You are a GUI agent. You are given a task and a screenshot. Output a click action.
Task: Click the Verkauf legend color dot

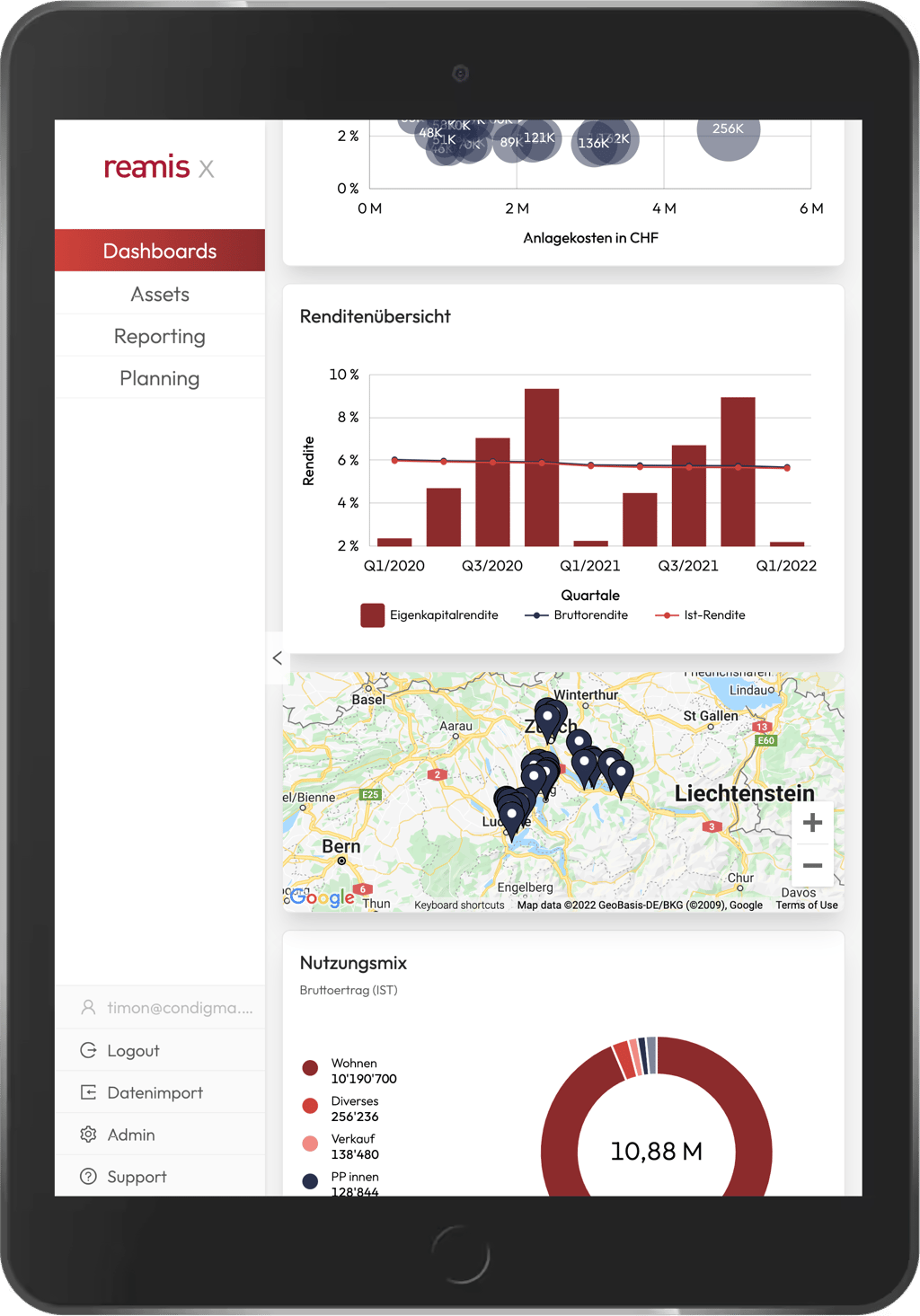310,1144
